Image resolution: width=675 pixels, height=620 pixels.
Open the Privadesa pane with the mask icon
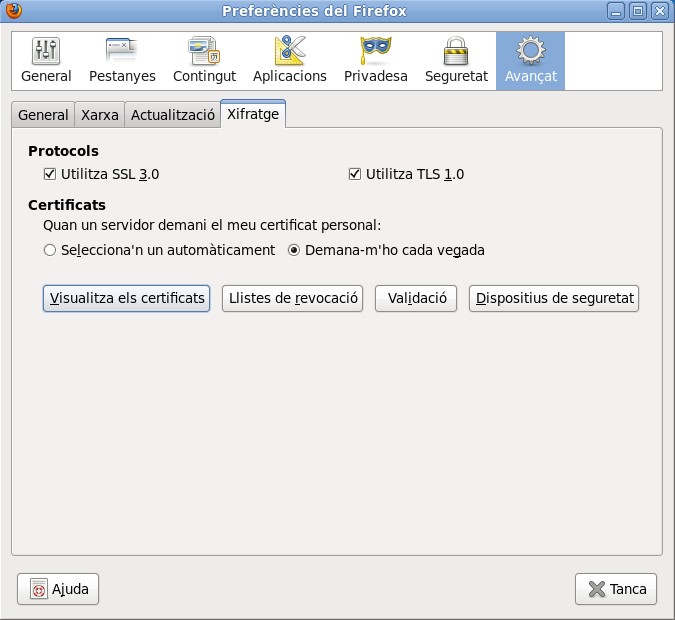(x=376, y=61)
